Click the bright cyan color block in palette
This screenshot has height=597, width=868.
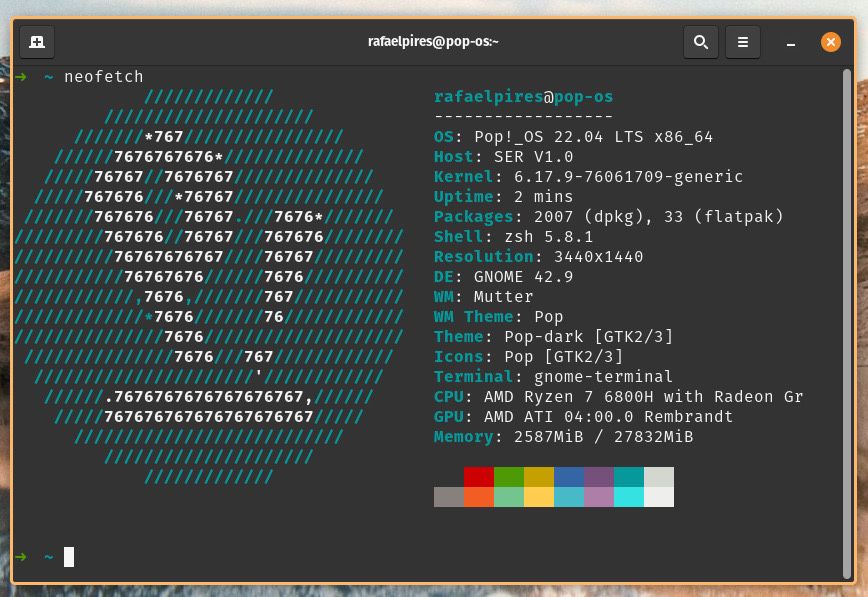[629, 497]
